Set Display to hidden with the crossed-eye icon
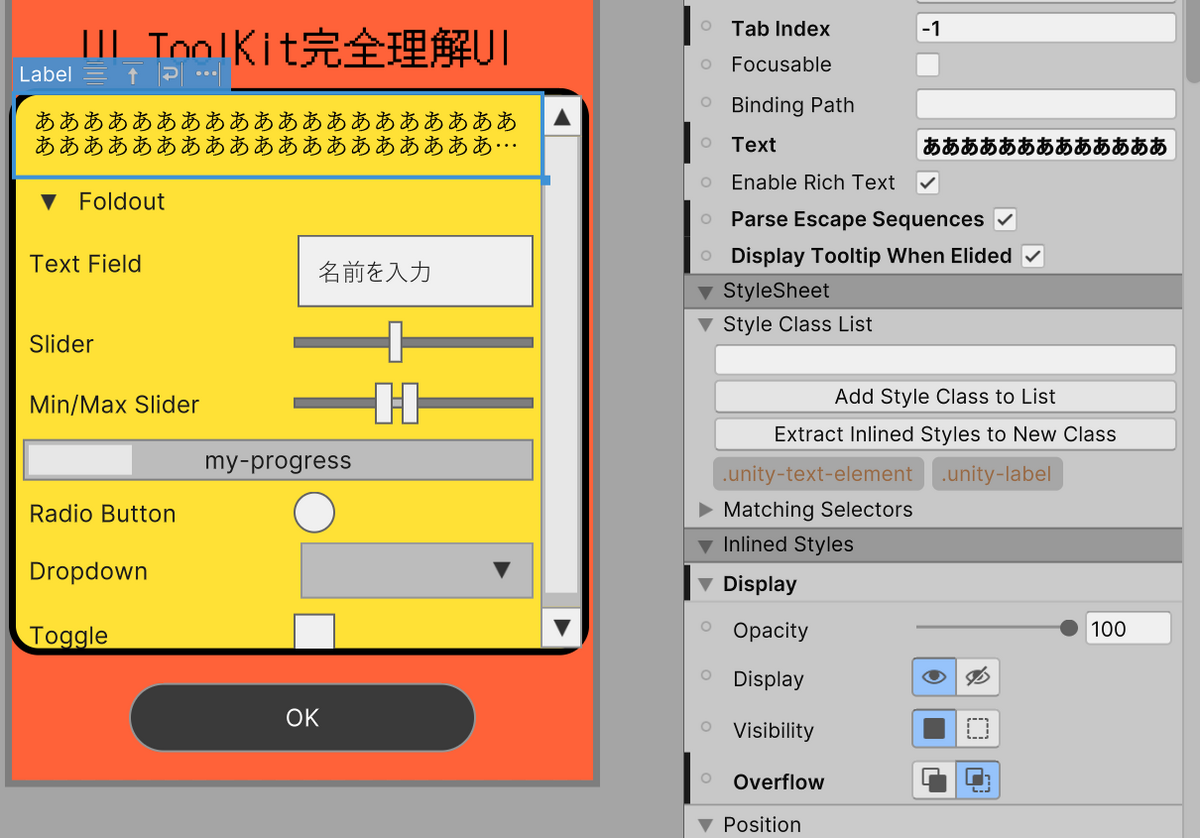 click(x=977, y=678)
